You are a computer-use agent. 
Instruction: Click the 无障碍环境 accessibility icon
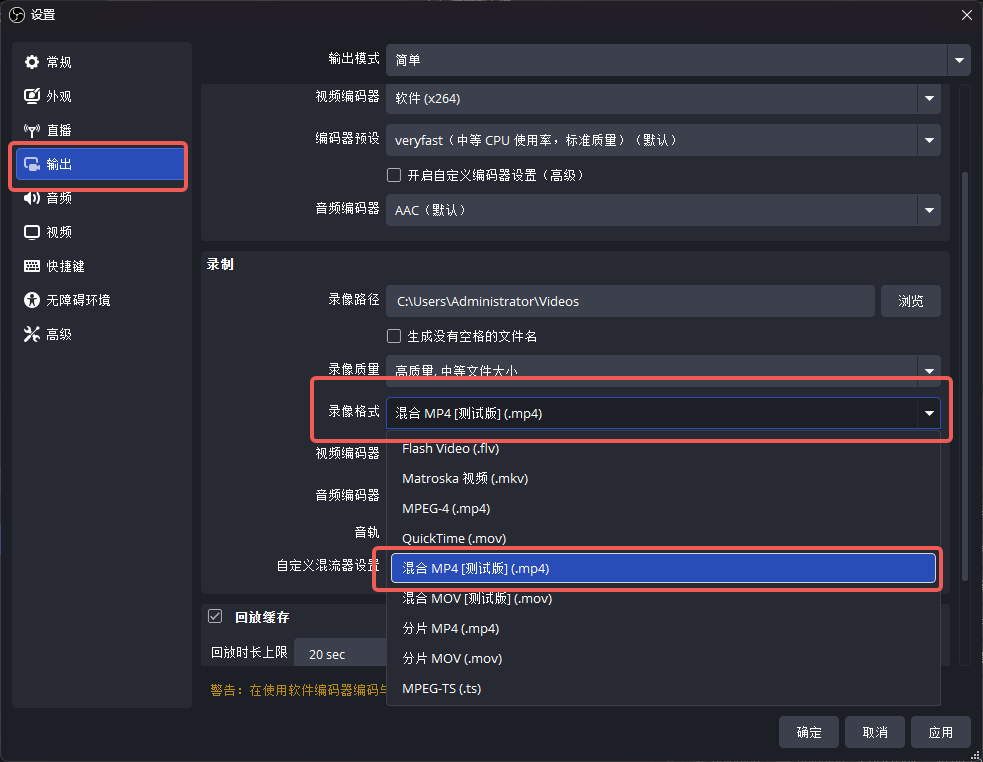[x=32, y=300]
